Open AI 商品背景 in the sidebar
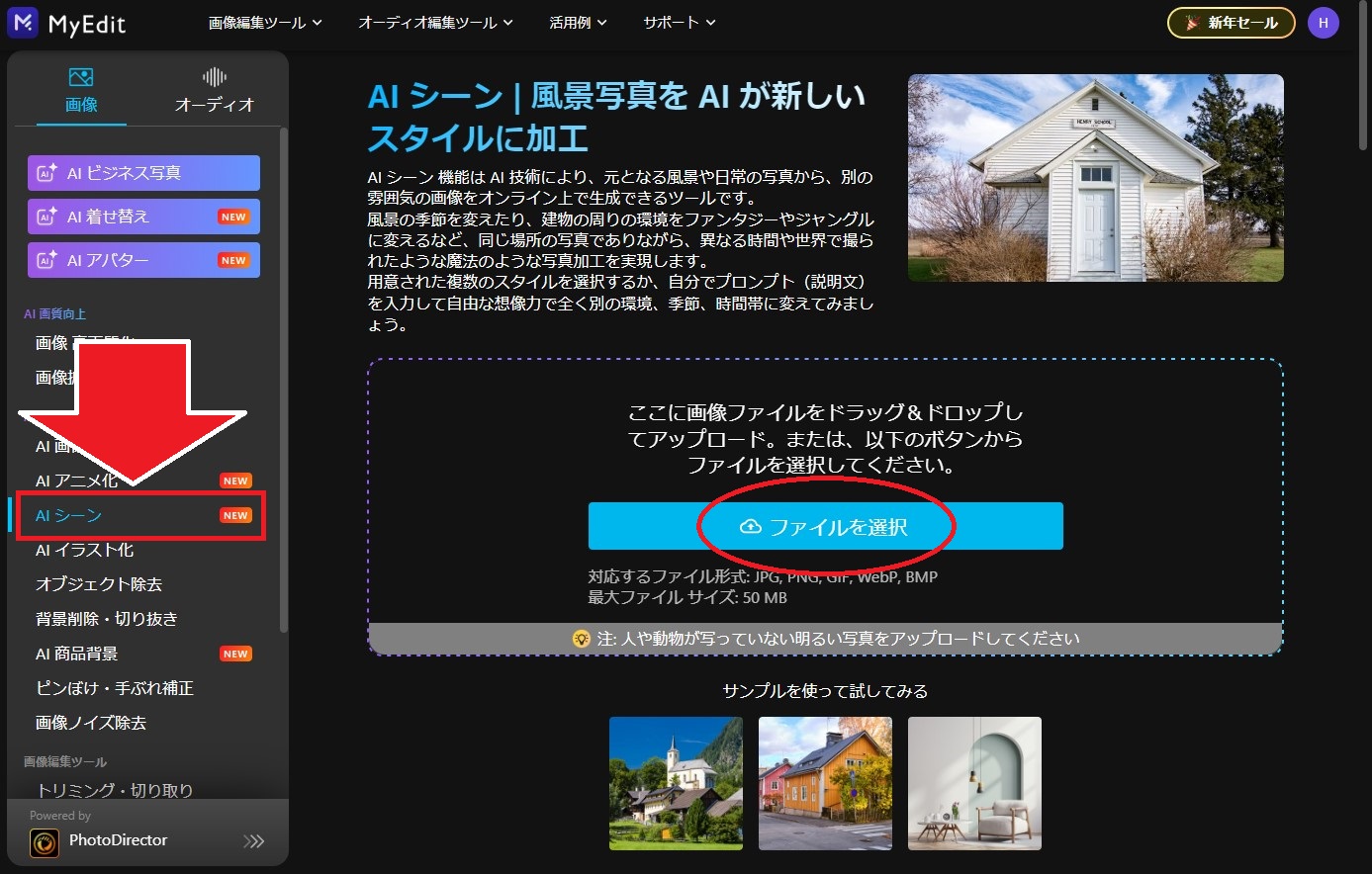This screenshot has height=874, width=1372. (x=142, y=654)
